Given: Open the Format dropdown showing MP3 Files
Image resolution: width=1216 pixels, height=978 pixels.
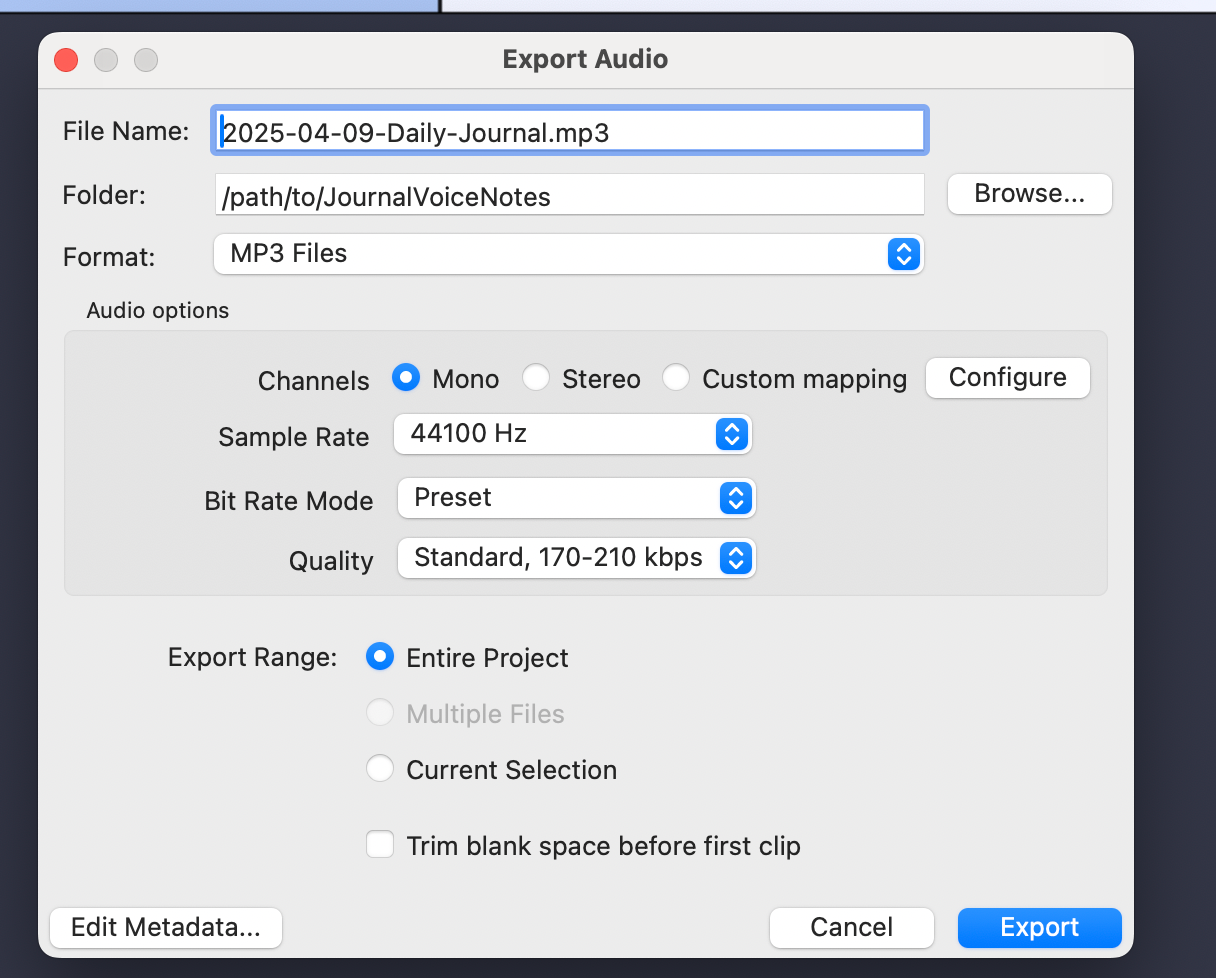Looking at the screenshot, I should click(x=568, y=254).
